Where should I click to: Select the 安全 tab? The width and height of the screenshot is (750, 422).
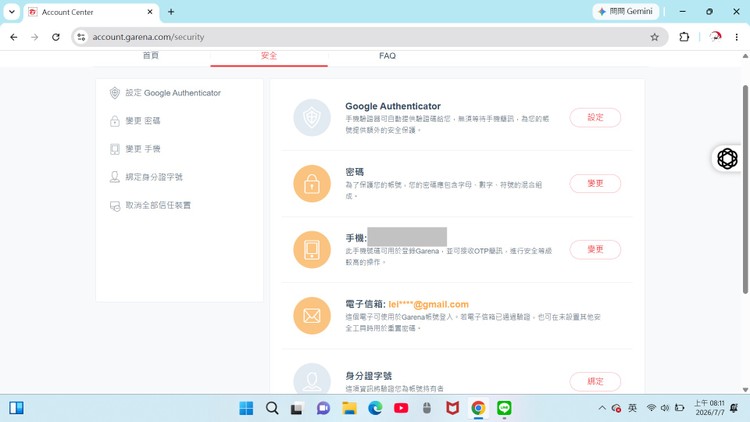coord(269,56)
